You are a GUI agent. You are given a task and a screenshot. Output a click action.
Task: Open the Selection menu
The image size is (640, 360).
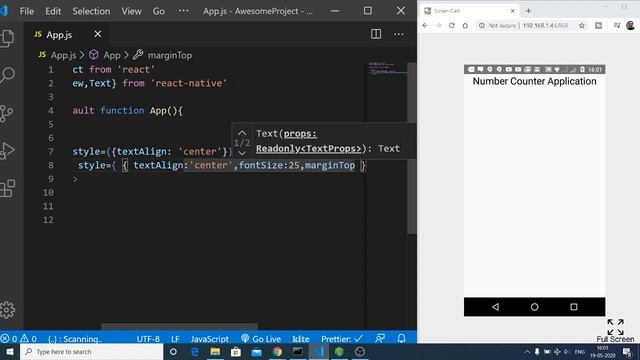coord(91,11)
